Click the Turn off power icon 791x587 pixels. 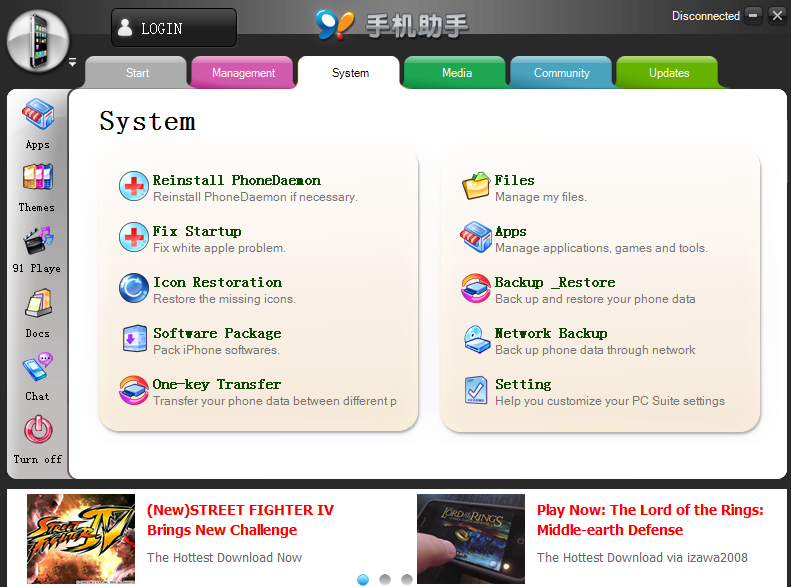[38, 430]
